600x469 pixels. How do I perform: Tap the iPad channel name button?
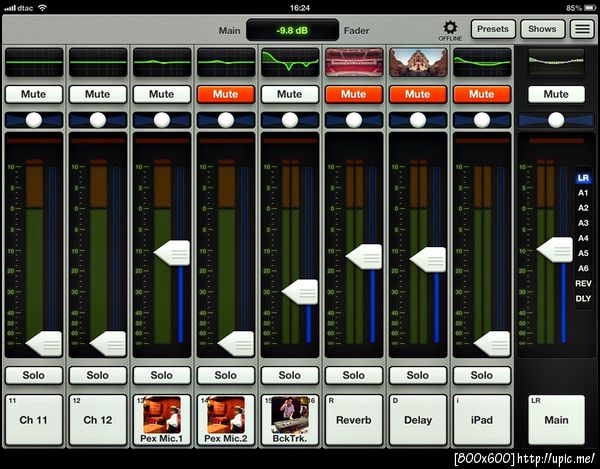point(482,420)
